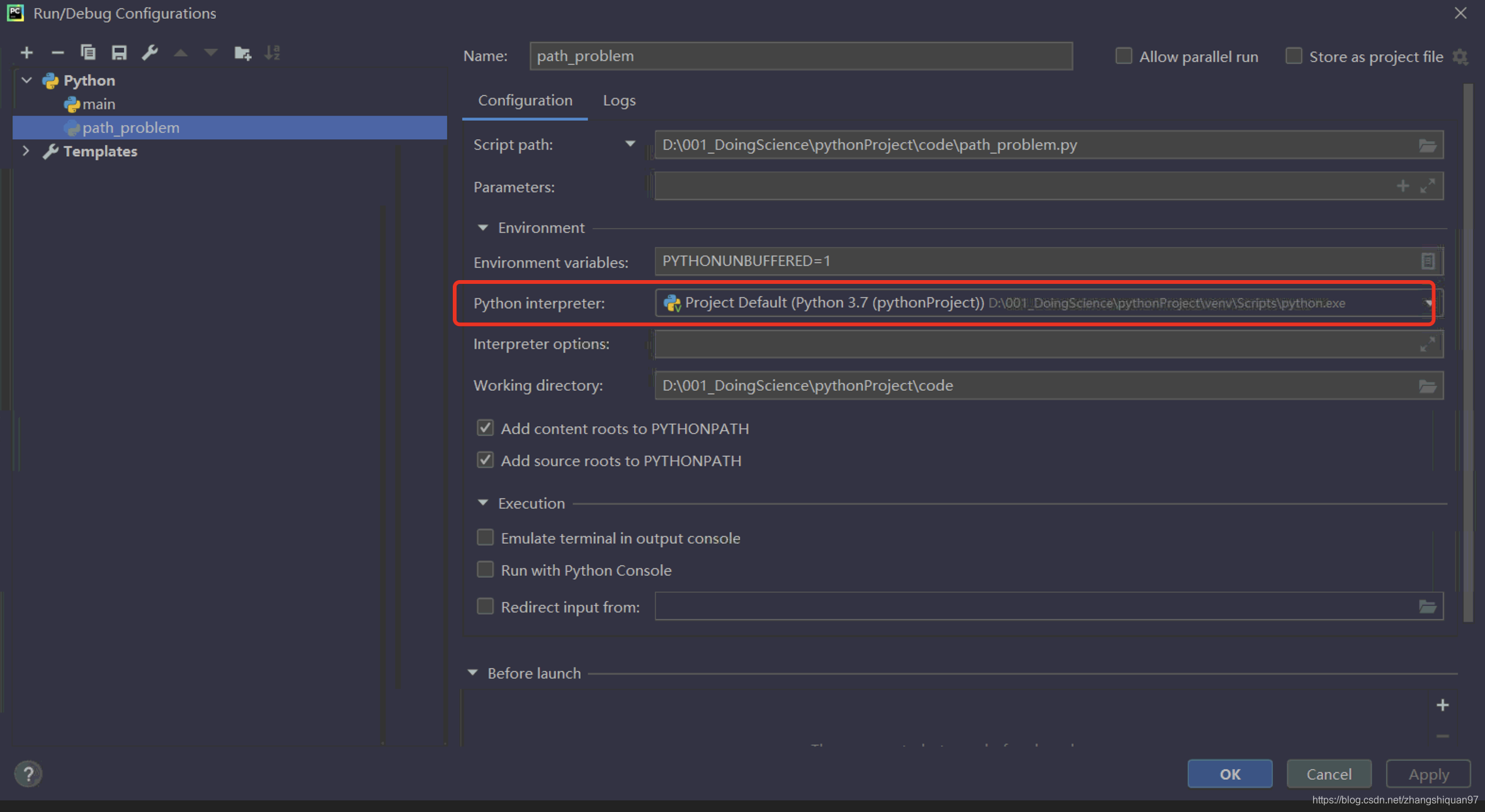Open the Python interpreter dropdown
This screenshot has height=812, width=1485.
coord(1427,303)
